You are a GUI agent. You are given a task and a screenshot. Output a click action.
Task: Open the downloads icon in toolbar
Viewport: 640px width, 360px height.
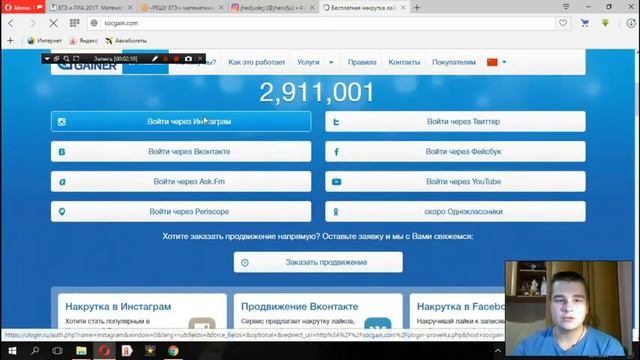tap(631, 23)
